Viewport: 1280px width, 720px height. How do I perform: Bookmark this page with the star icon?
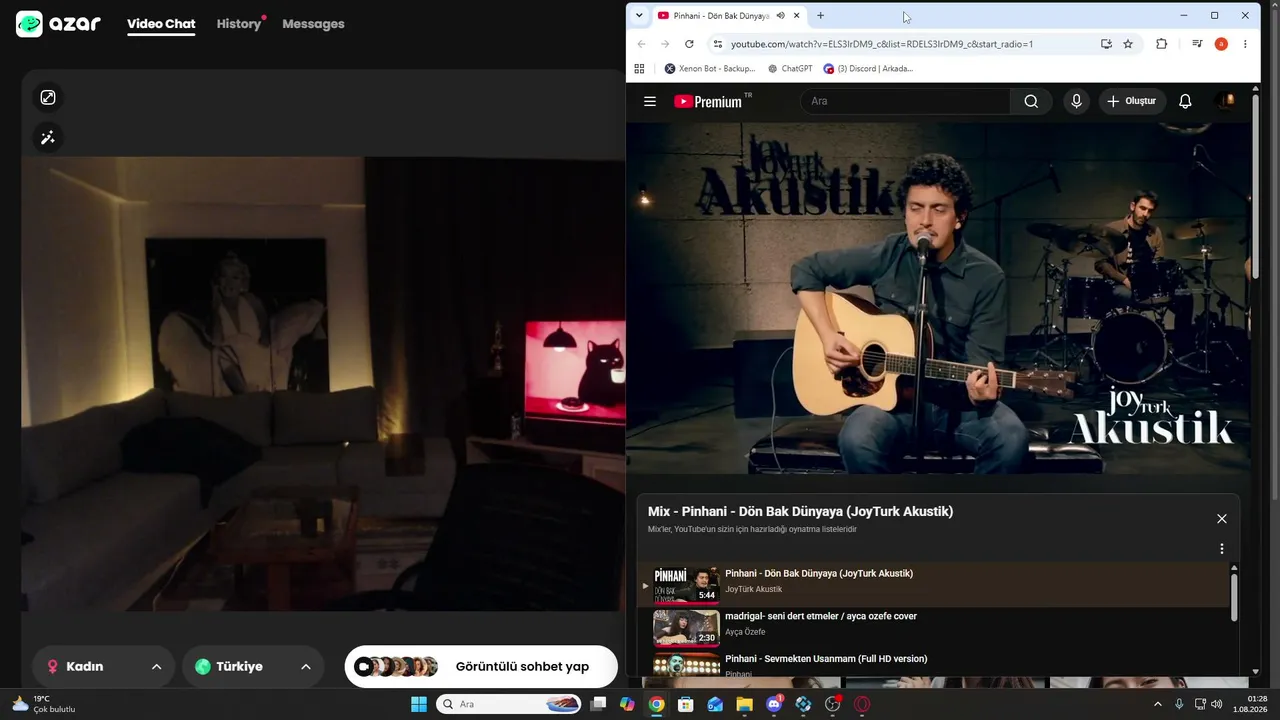pos(1128,44)
